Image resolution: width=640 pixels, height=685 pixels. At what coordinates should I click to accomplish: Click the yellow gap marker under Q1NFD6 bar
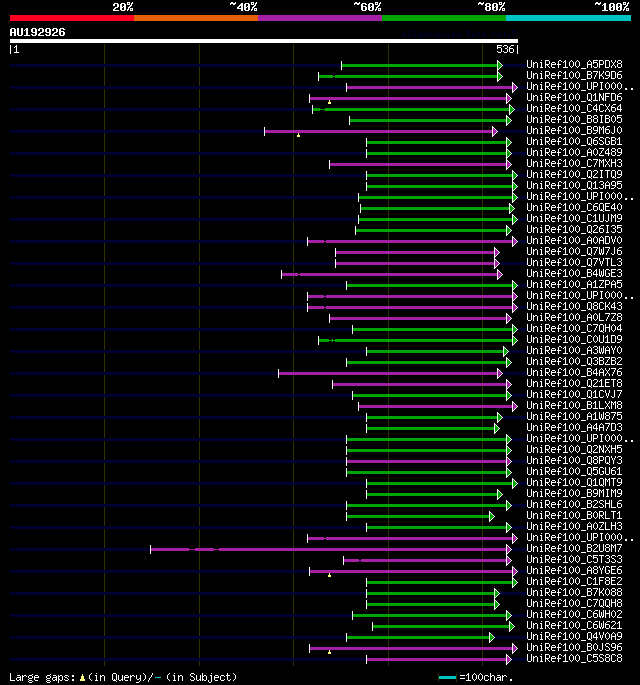coord(329,102)
